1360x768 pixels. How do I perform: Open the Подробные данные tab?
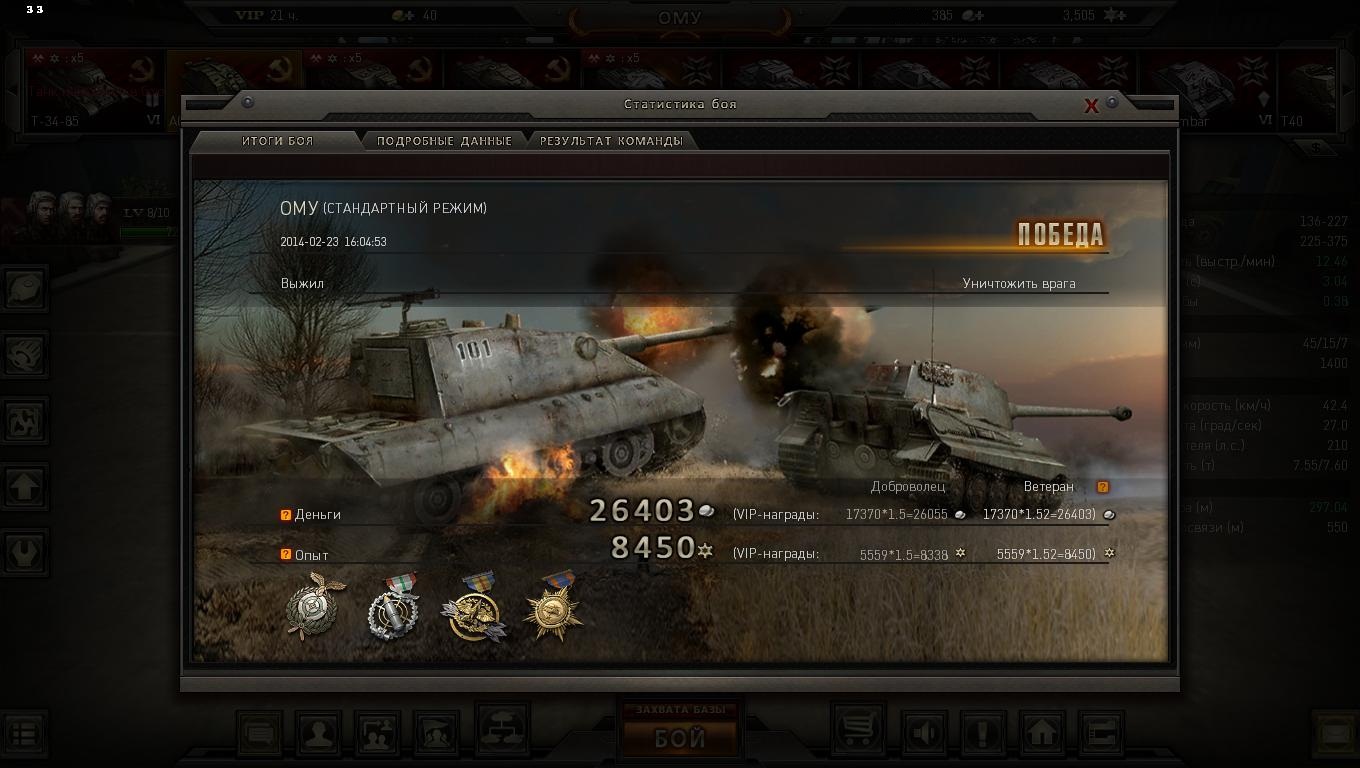444,141
